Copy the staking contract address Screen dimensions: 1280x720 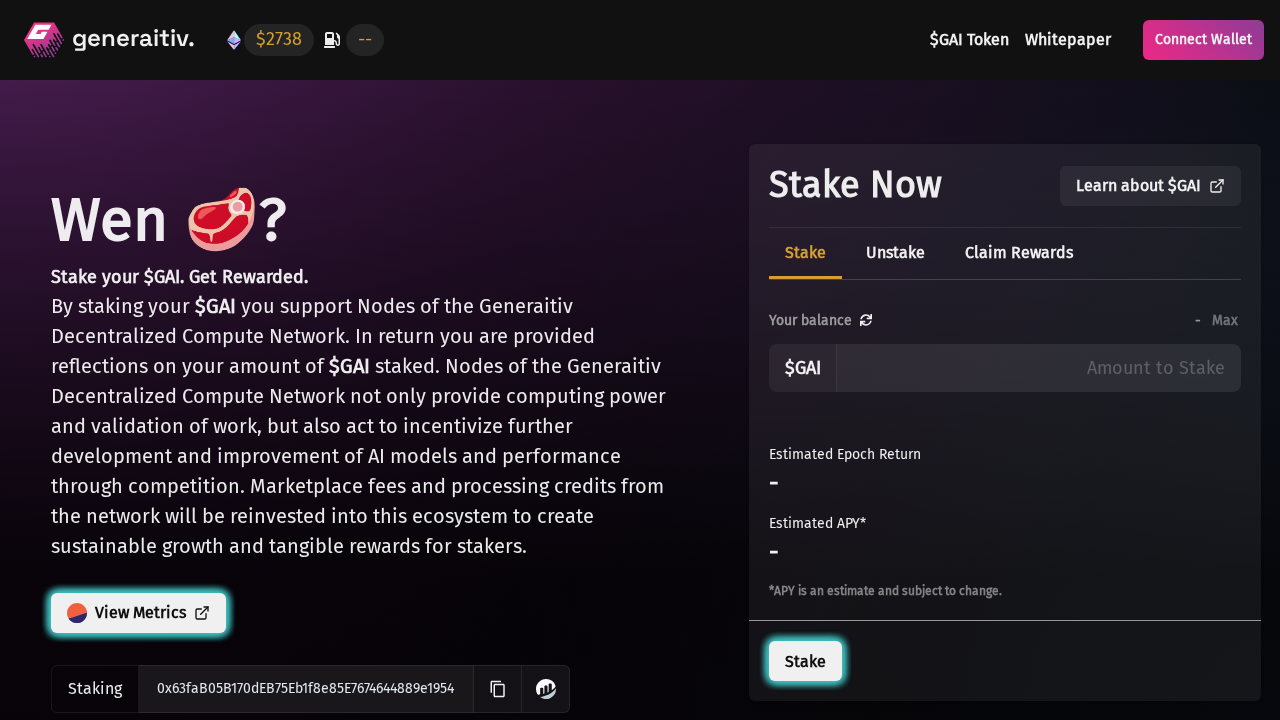[497, 689]
